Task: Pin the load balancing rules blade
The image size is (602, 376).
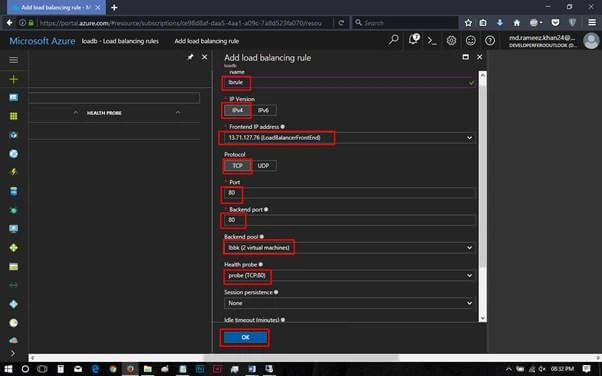Action: click(x=190, y=57)
